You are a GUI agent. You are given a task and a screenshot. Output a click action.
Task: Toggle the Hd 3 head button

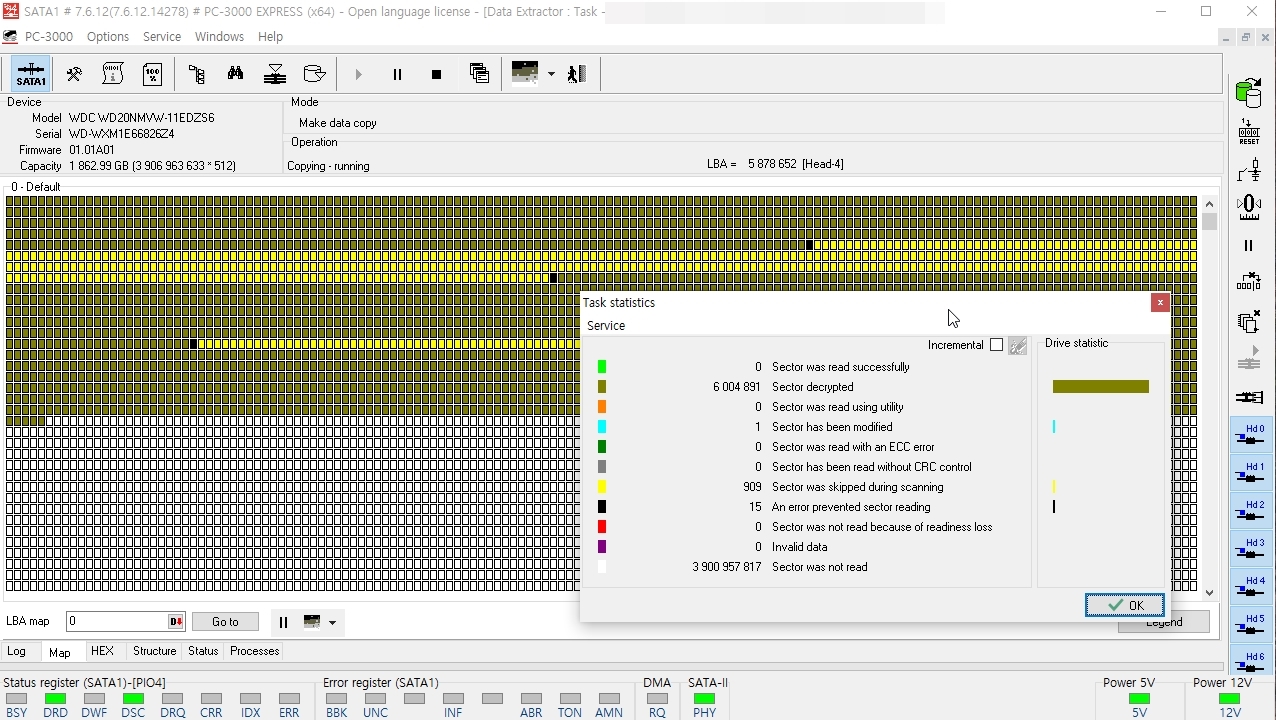tap(1249, 550)
